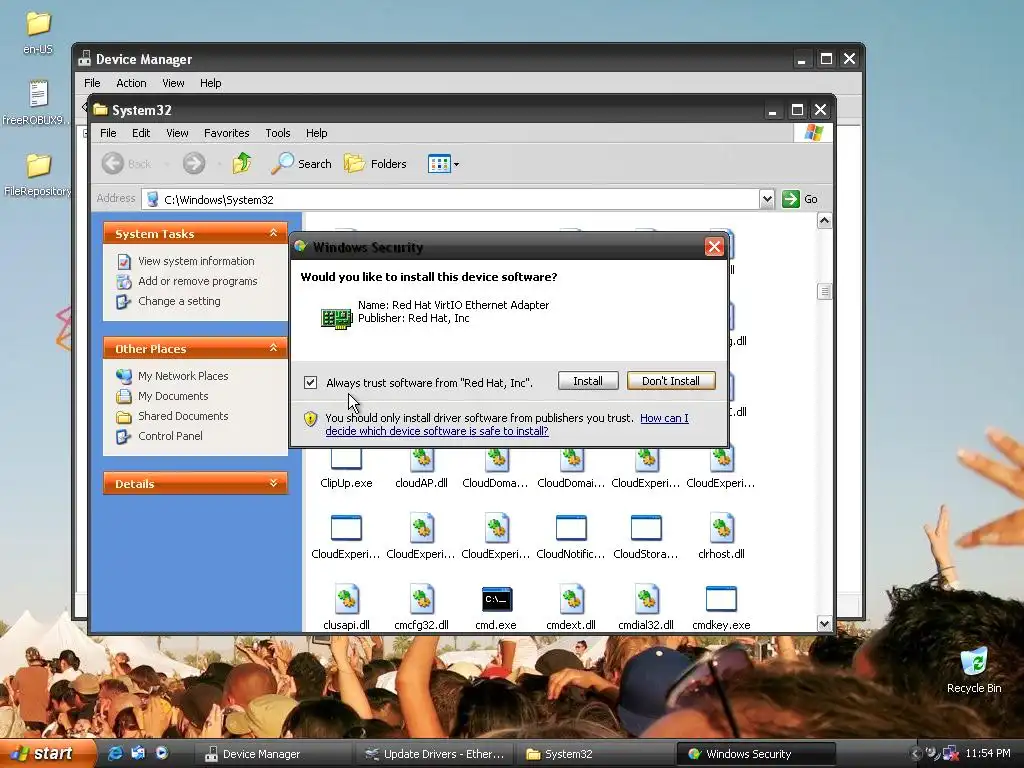Image resolution: width=1024 pixels, height=768 pixels.
Task: Open System32 Help menu
Action: tap(317, 133)
